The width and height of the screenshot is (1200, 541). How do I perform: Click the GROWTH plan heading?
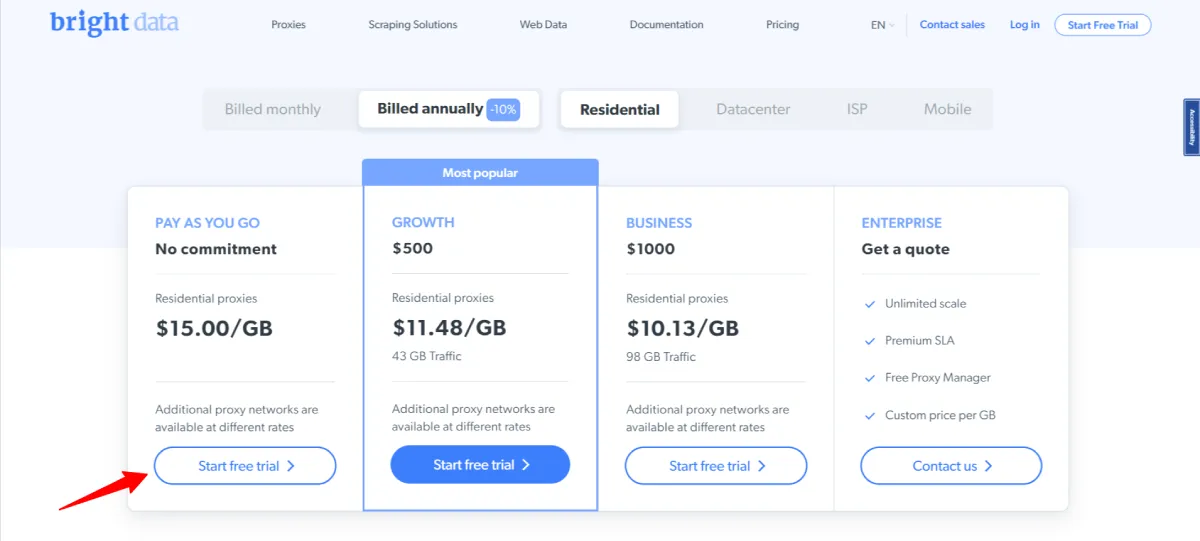(423, 223)
